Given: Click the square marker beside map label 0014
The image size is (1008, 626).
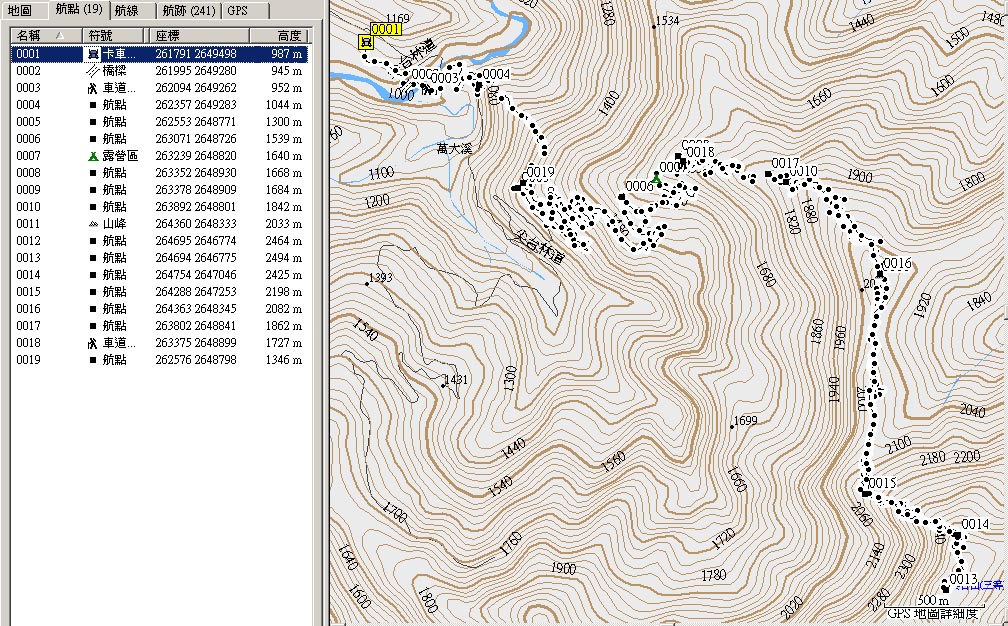Looking at the screenshot, I should (x=957, y=535).
